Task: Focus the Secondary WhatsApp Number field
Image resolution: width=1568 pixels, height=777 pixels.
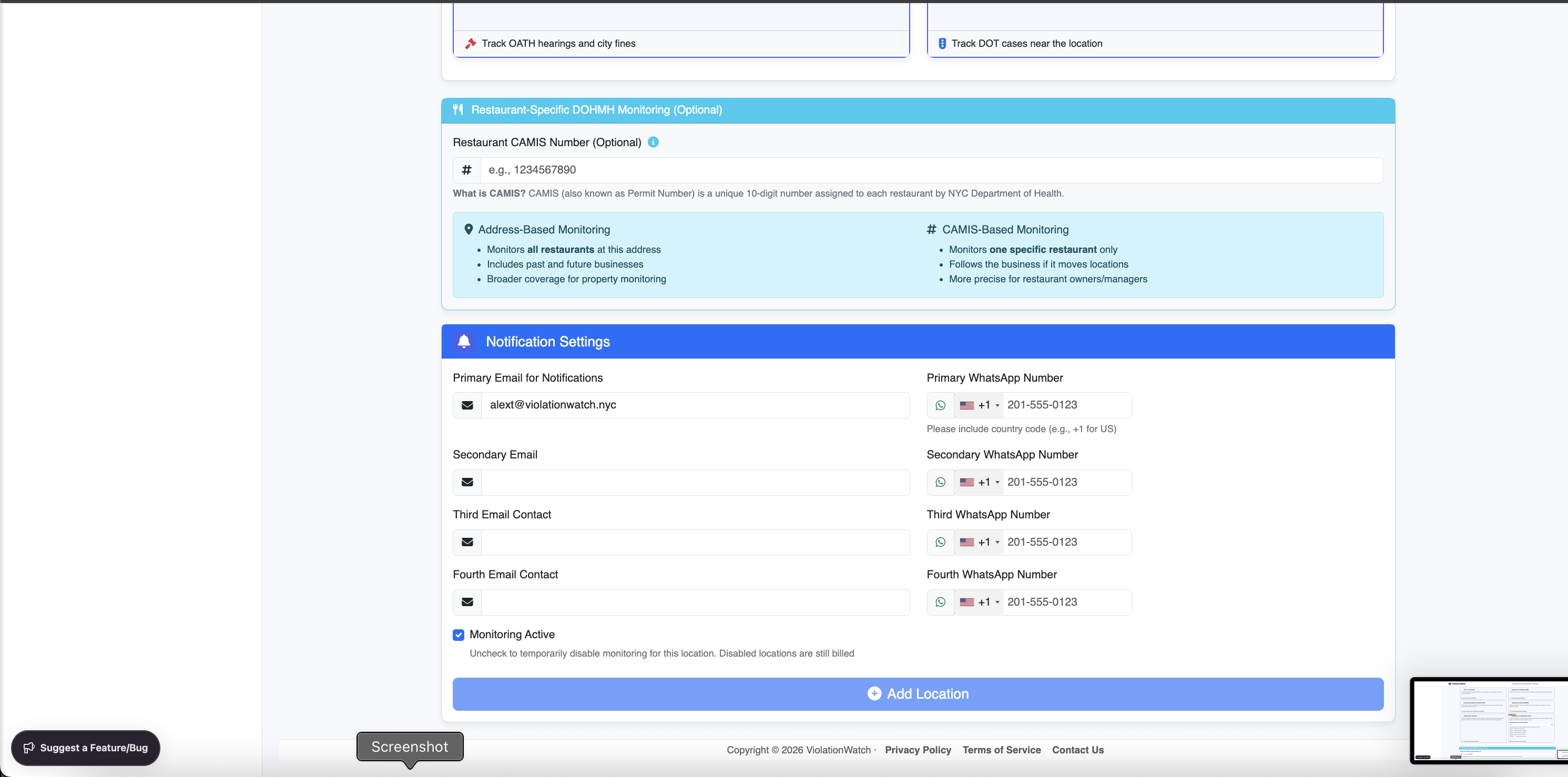Action: [1067, 482]
